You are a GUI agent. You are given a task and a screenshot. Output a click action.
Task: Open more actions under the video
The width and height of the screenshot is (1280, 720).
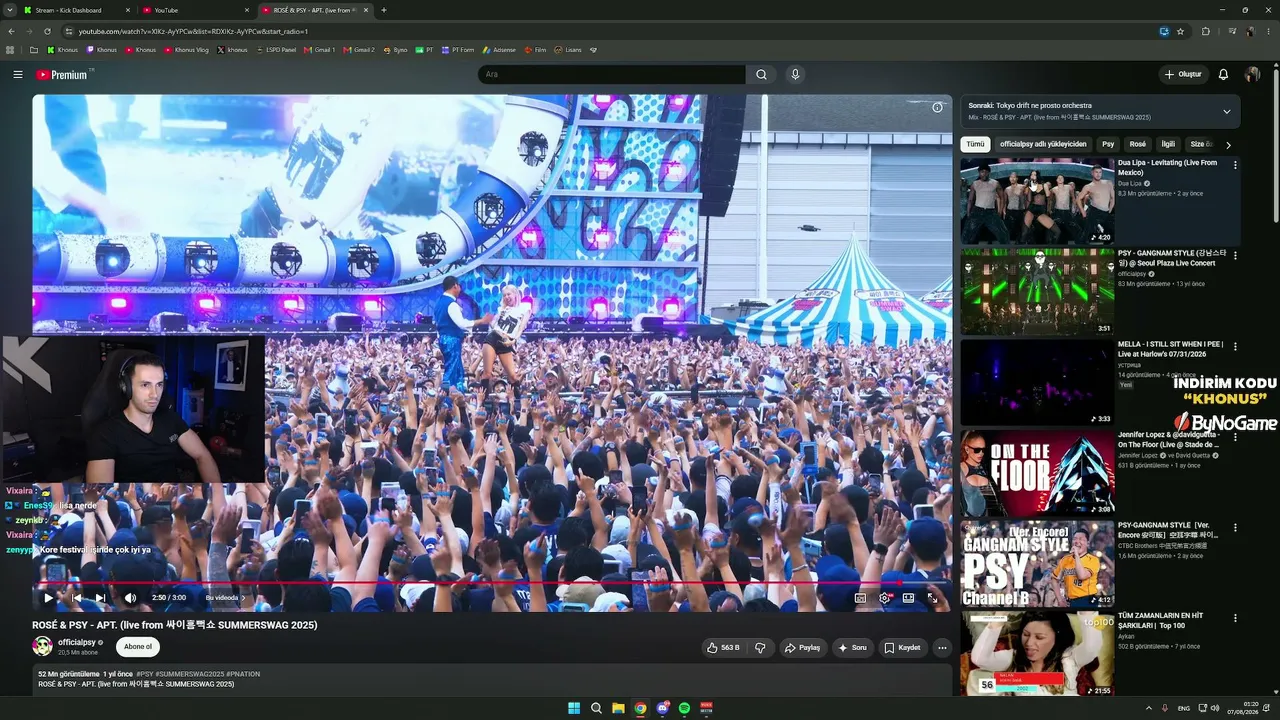pyautogui.click(x=942, y=648)
